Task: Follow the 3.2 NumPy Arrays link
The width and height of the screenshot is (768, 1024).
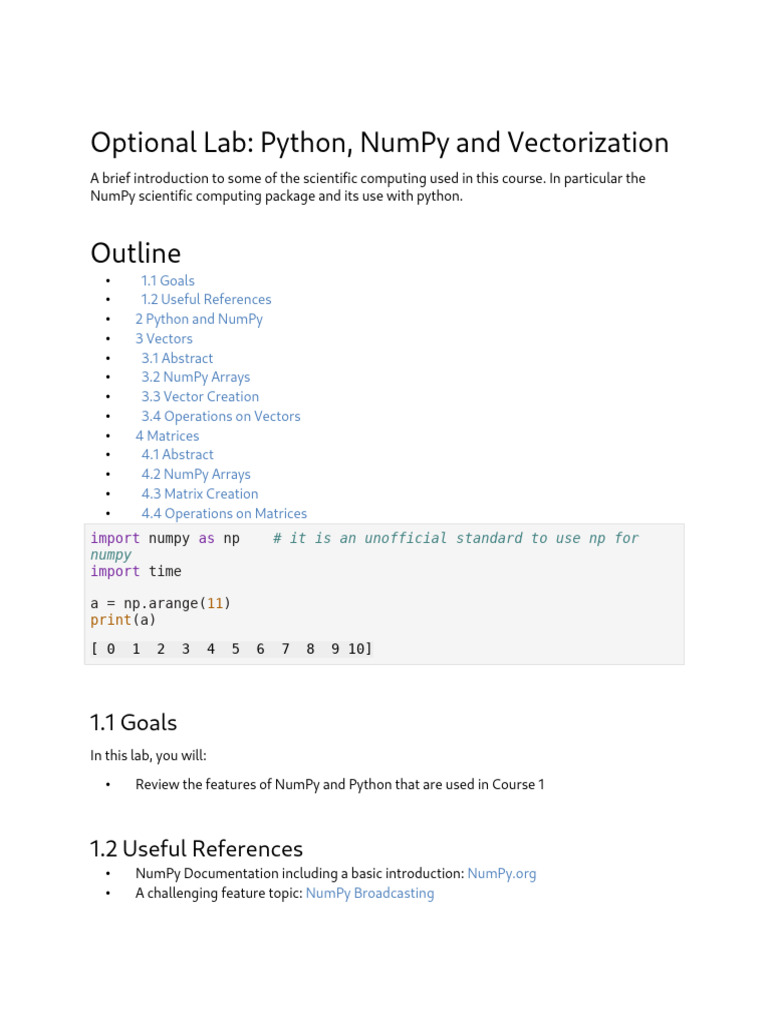Action: [195, 377]
